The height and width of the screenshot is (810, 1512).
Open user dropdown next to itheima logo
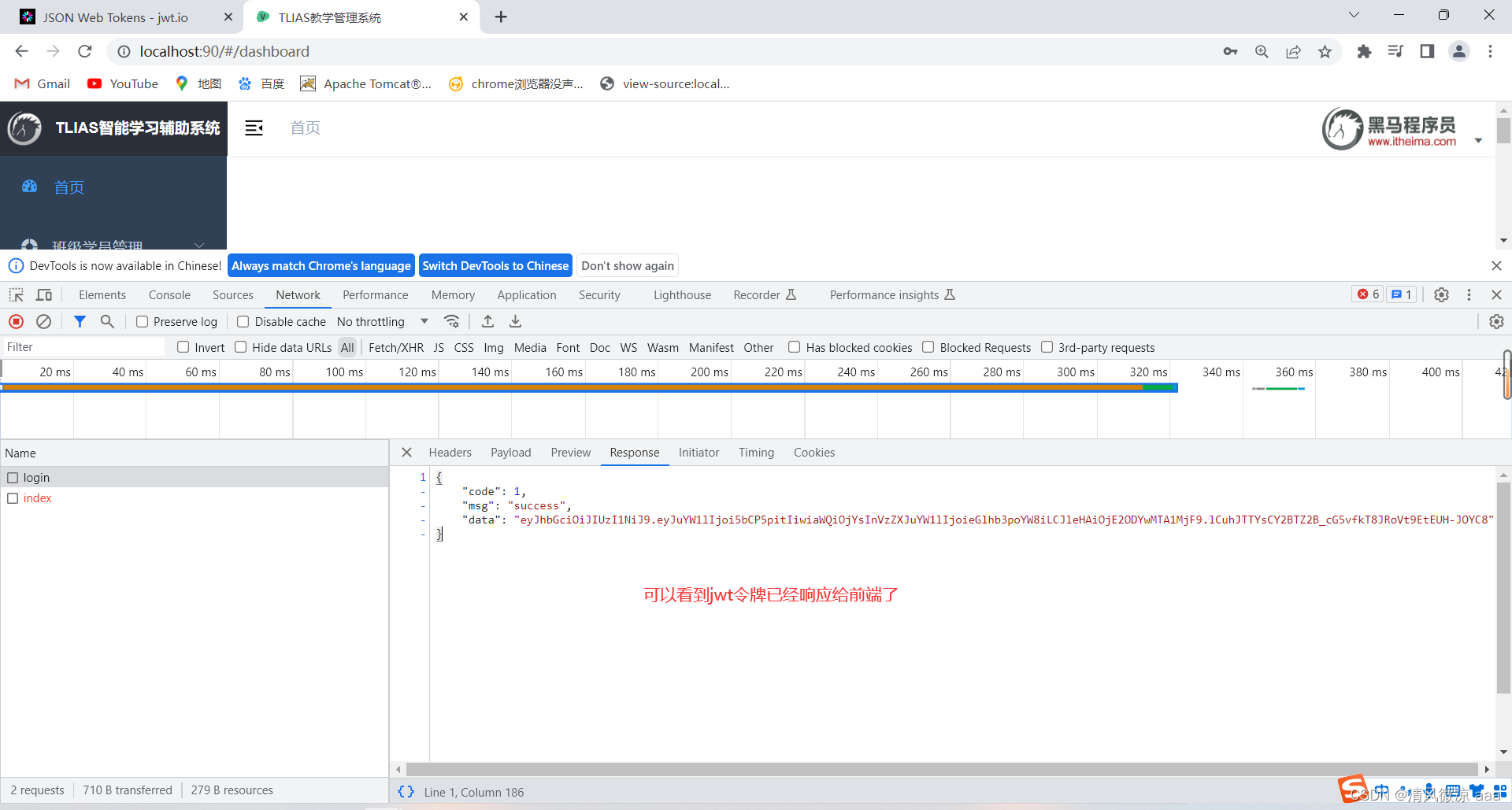(x=1478, y=141)
